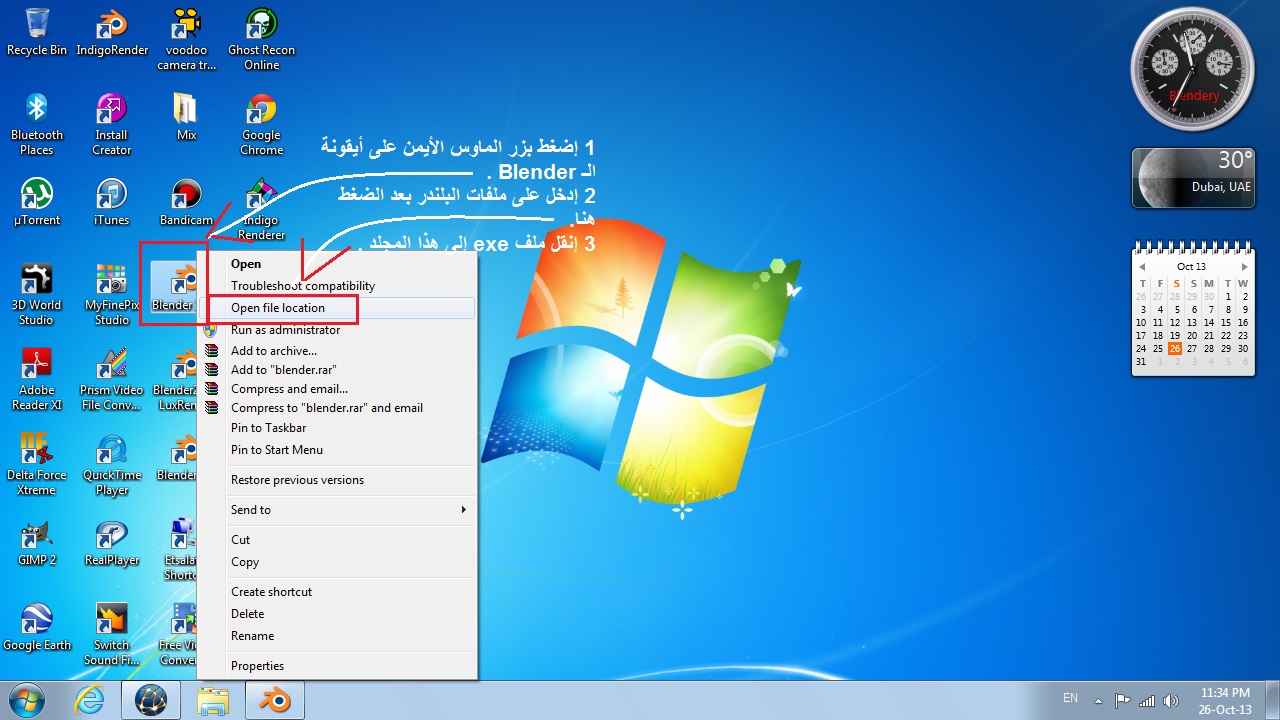1280x720 pixels.
Task: Select the Bluetooth Places icon
Action: (37, 124)
